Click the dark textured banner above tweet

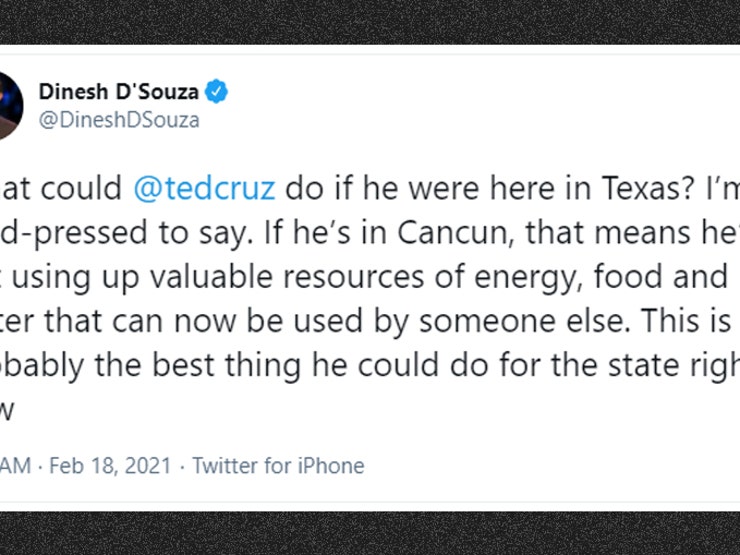pyautogui.click(x=370, y=22)
